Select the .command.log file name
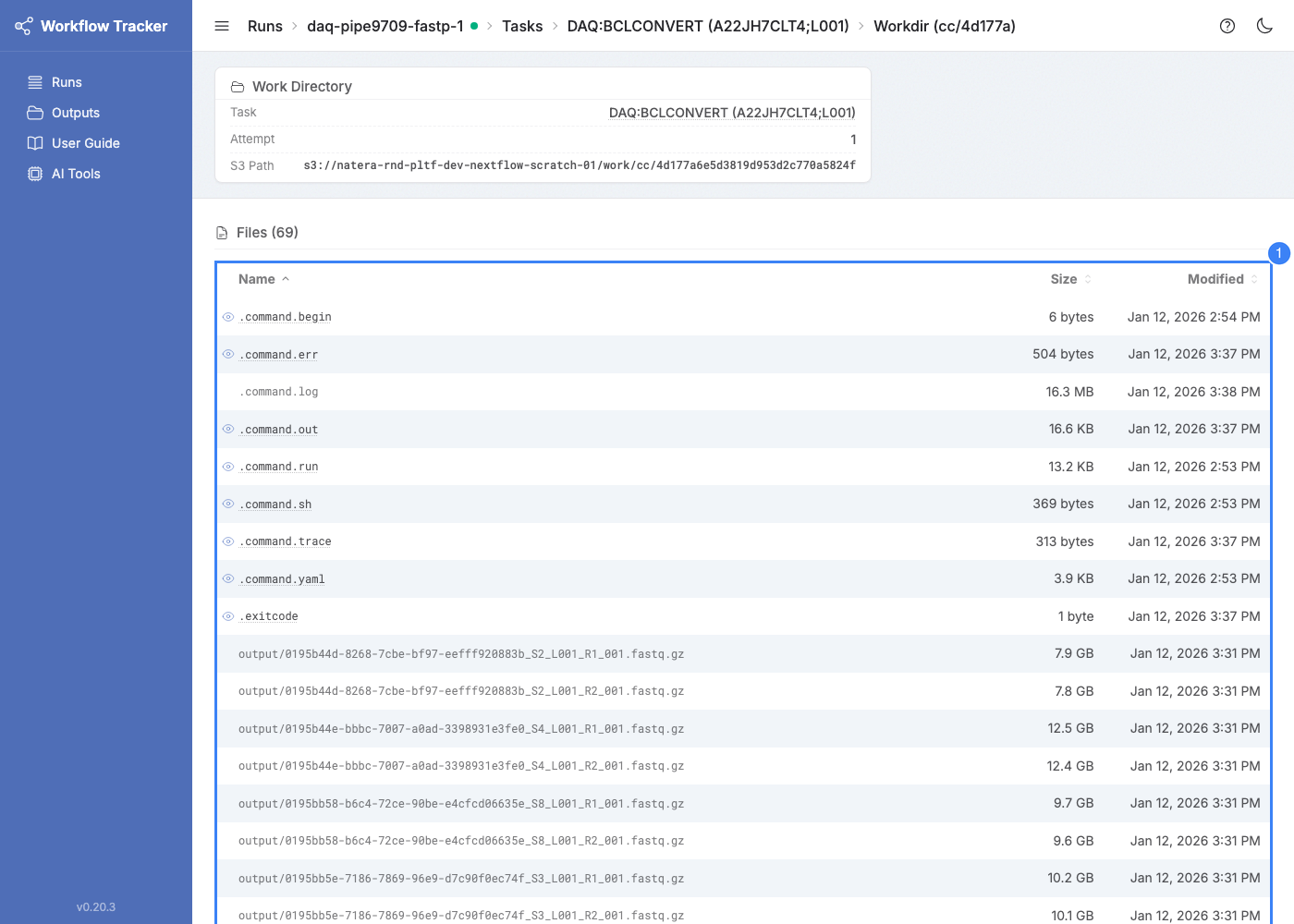This screenshot has height=924, width=1294. pos(278,392)
